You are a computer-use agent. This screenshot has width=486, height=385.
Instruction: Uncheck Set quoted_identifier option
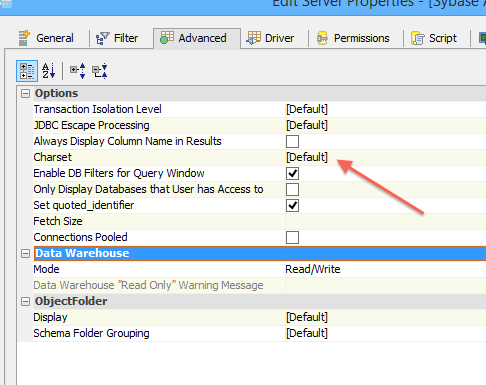coord(292,205)
